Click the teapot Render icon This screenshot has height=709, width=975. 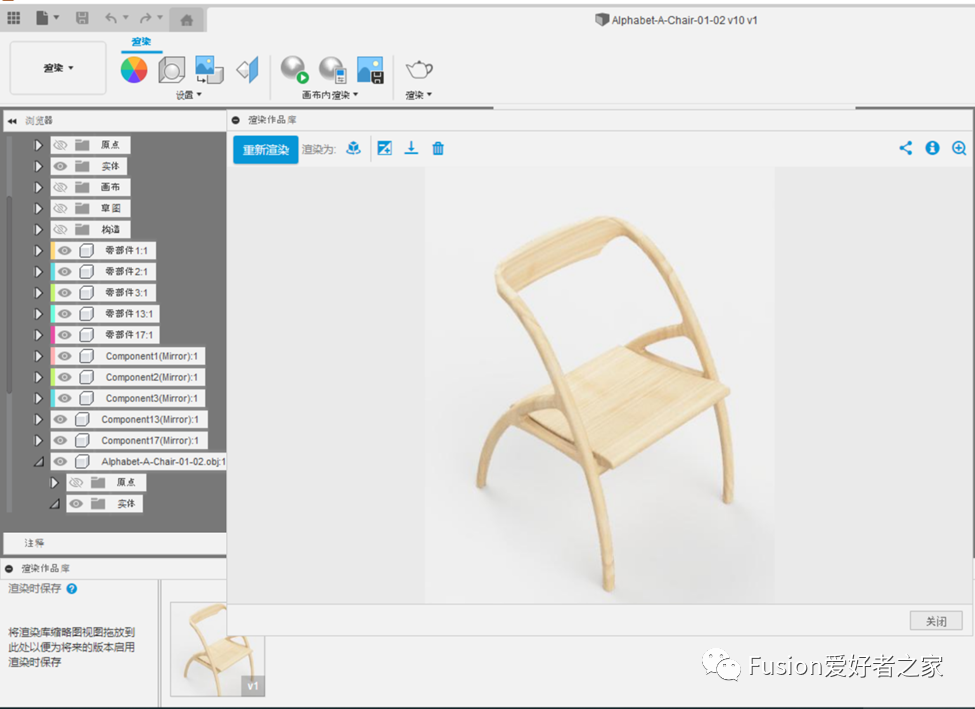pos(419,69)
